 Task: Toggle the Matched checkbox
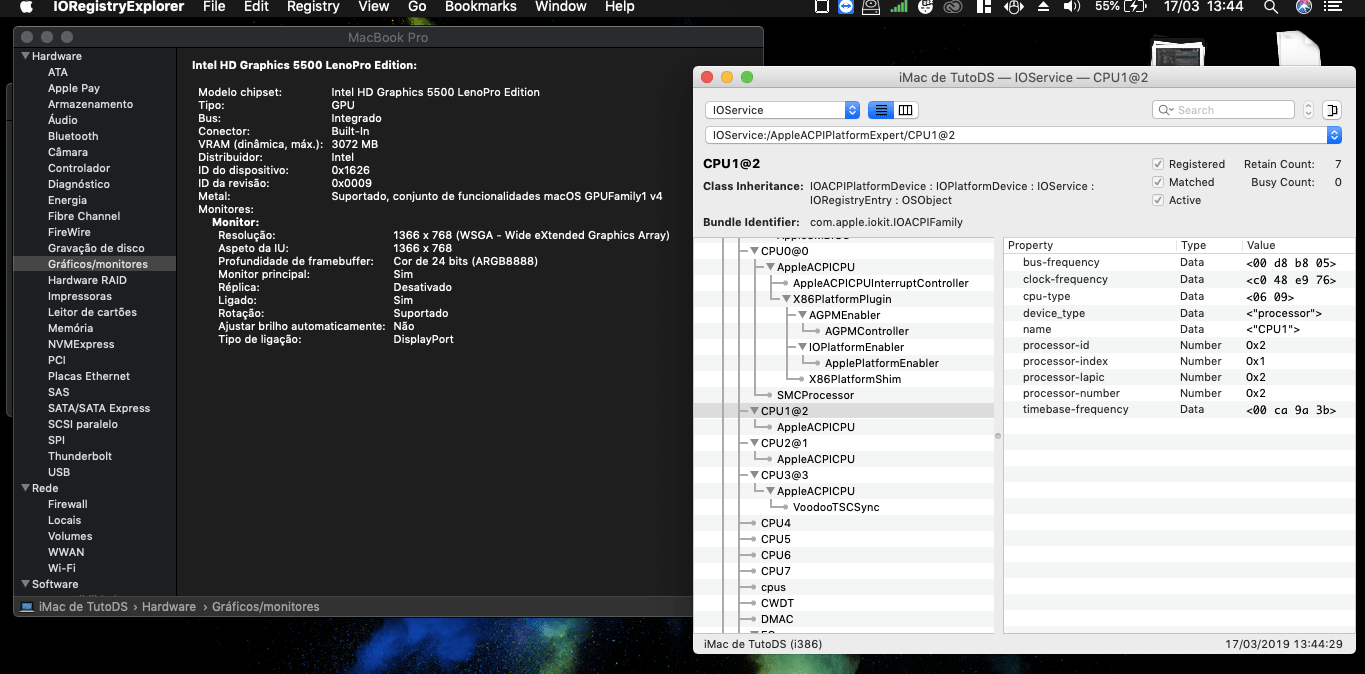[1158, 182]
